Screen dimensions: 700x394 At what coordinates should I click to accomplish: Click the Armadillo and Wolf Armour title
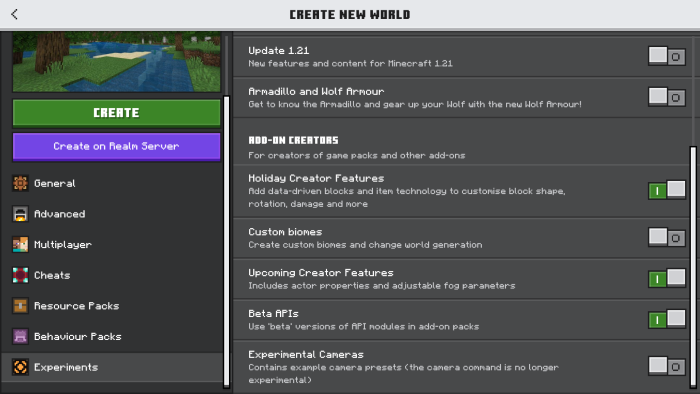[316, 91]
